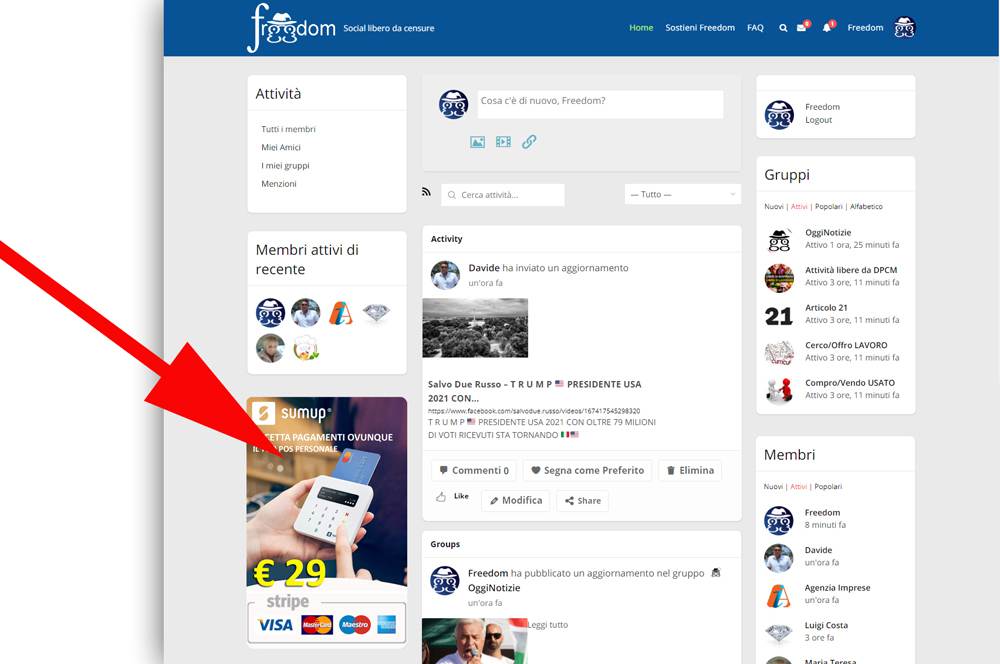Click the Freedom avatar in the top navigation

click(904, 27)
